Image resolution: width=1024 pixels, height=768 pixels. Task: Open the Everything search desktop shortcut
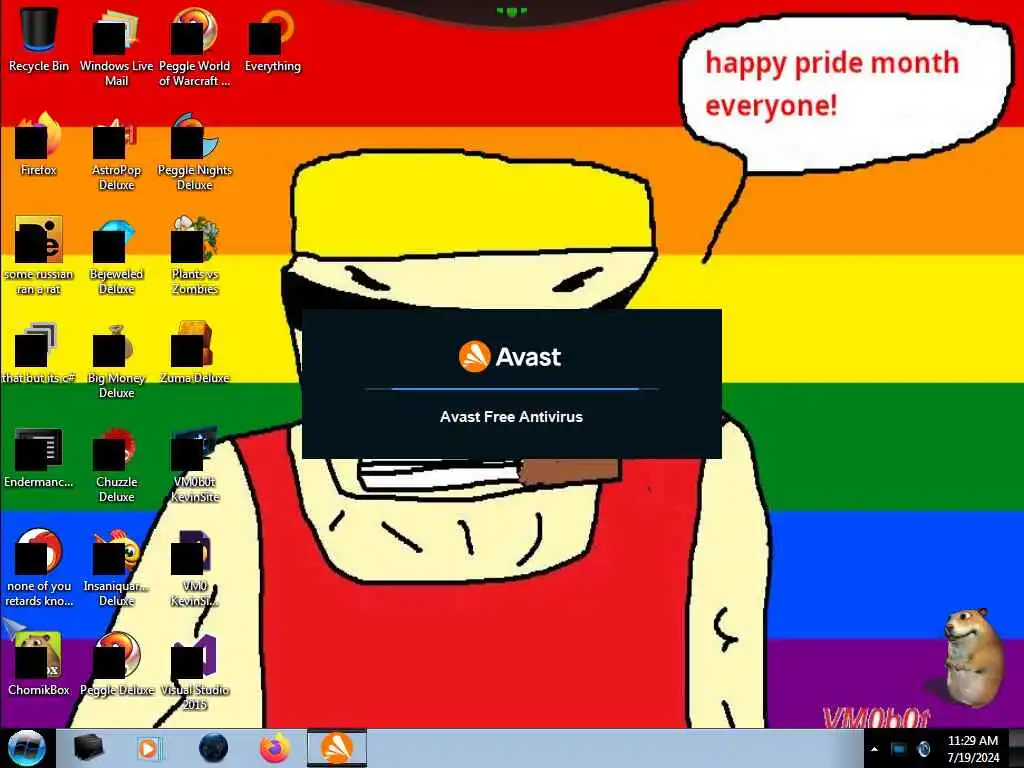272,39
